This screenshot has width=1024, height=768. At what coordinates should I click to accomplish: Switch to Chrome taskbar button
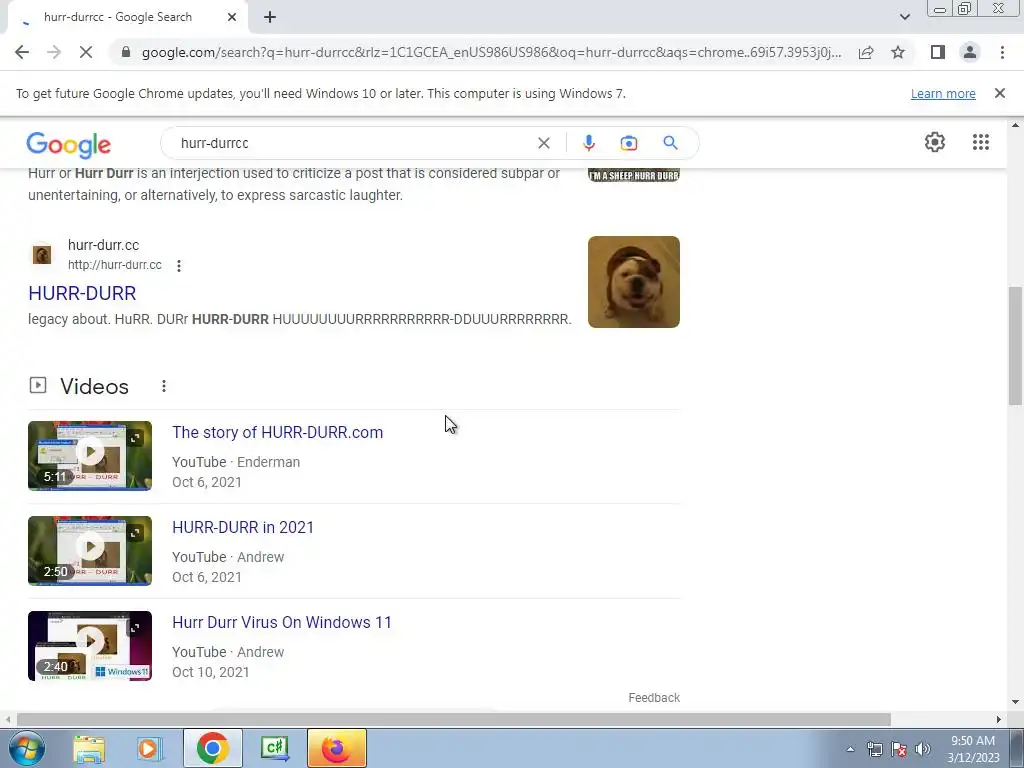[213, 748]
